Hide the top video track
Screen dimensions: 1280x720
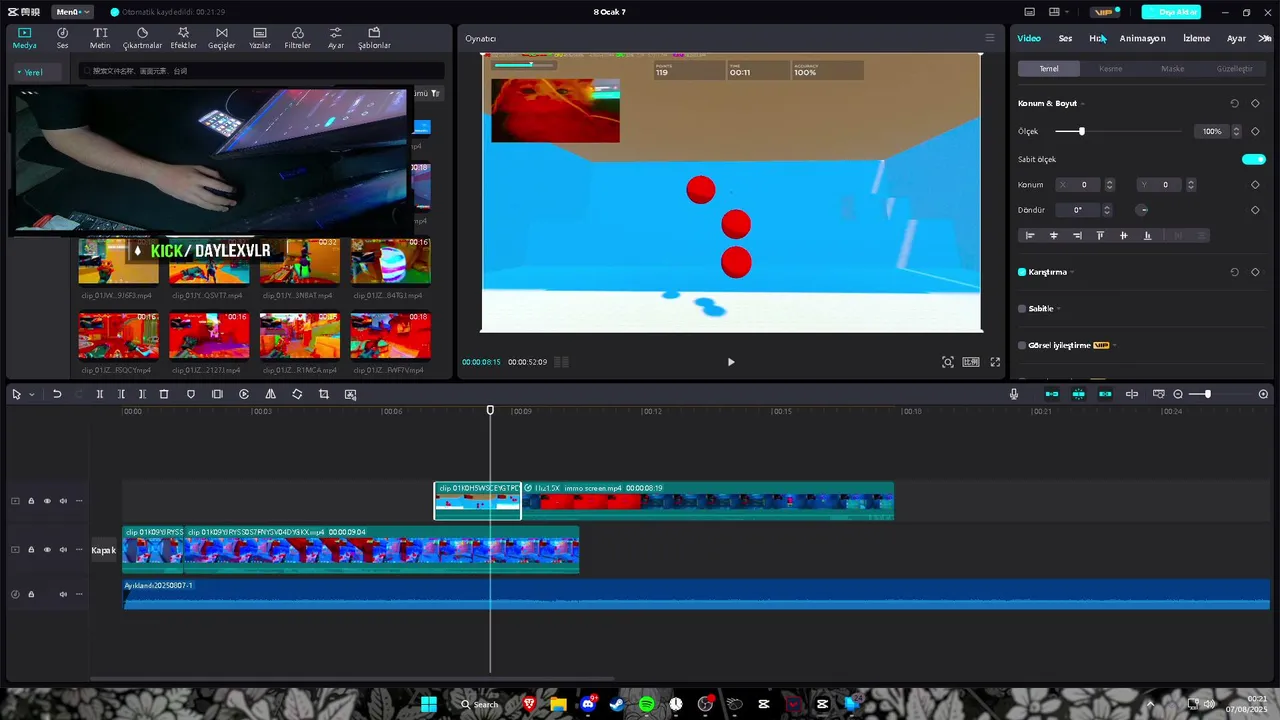point(47,501)
